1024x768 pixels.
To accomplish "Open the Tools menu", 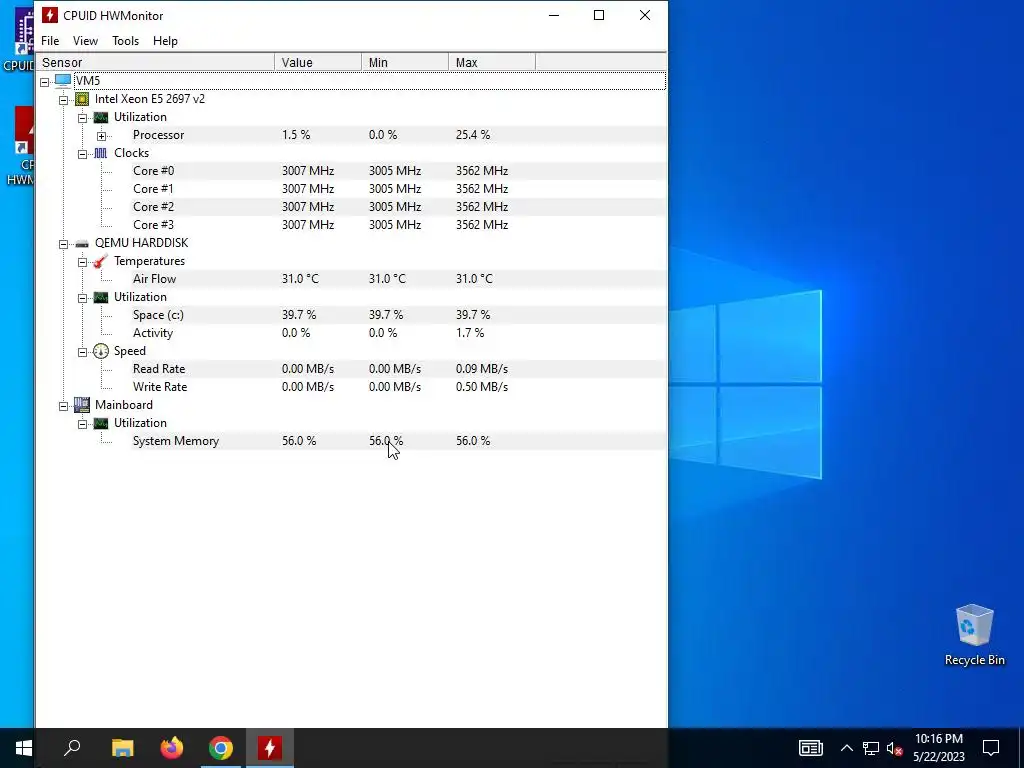I will [x=125, y=40].
